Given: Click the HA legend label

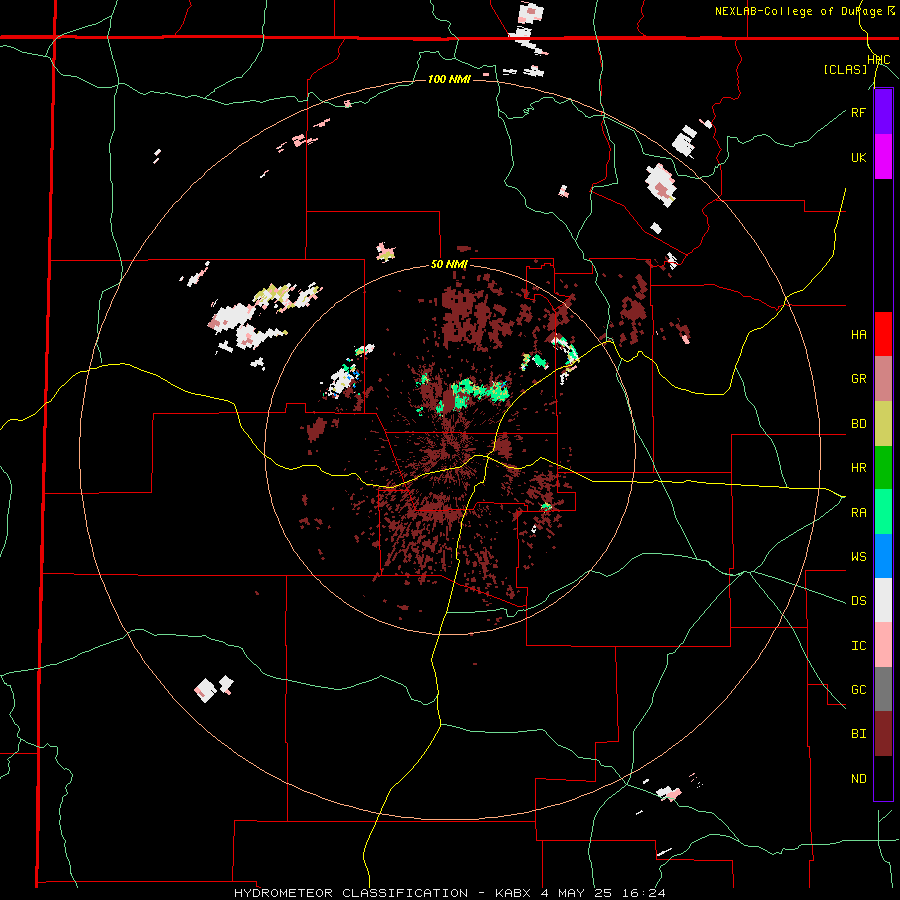Looking at the screenshot, I should click(x=858, y=334).
